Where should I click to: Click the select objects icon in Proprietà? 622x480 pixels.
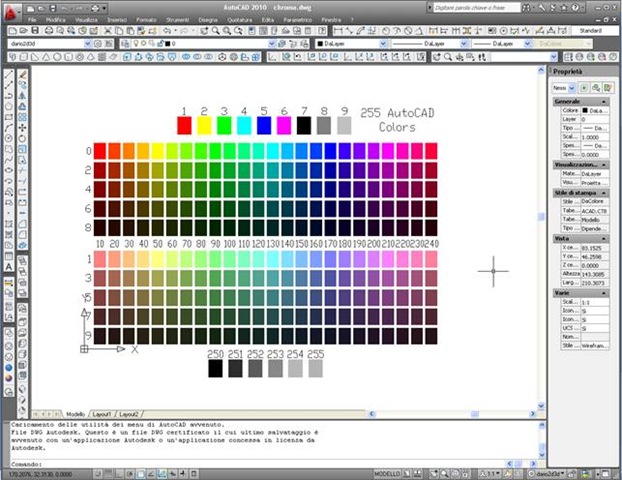pos(596,87)
